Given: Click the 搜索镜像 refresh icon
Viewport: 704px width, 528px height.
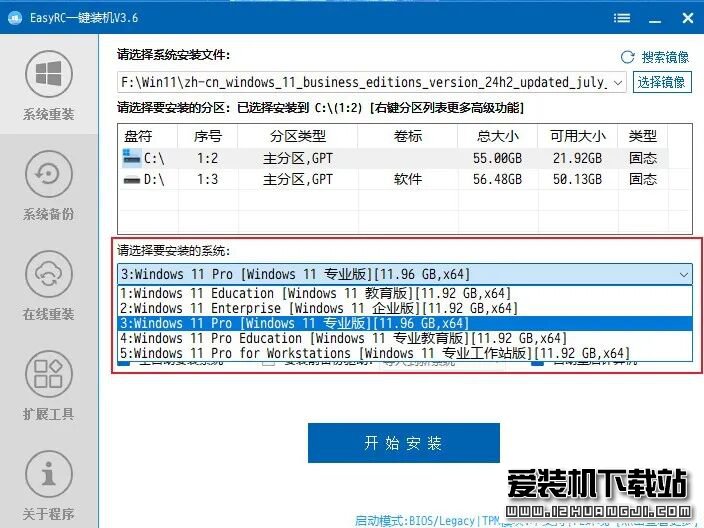Looking at the screenshot, I should pos(627,57).
